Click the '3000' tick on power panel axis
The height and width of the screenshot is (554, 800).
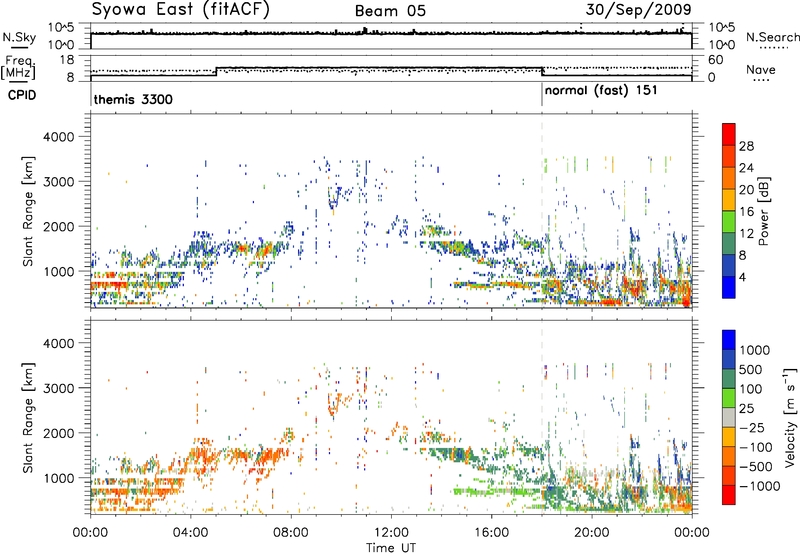point(58,182)
